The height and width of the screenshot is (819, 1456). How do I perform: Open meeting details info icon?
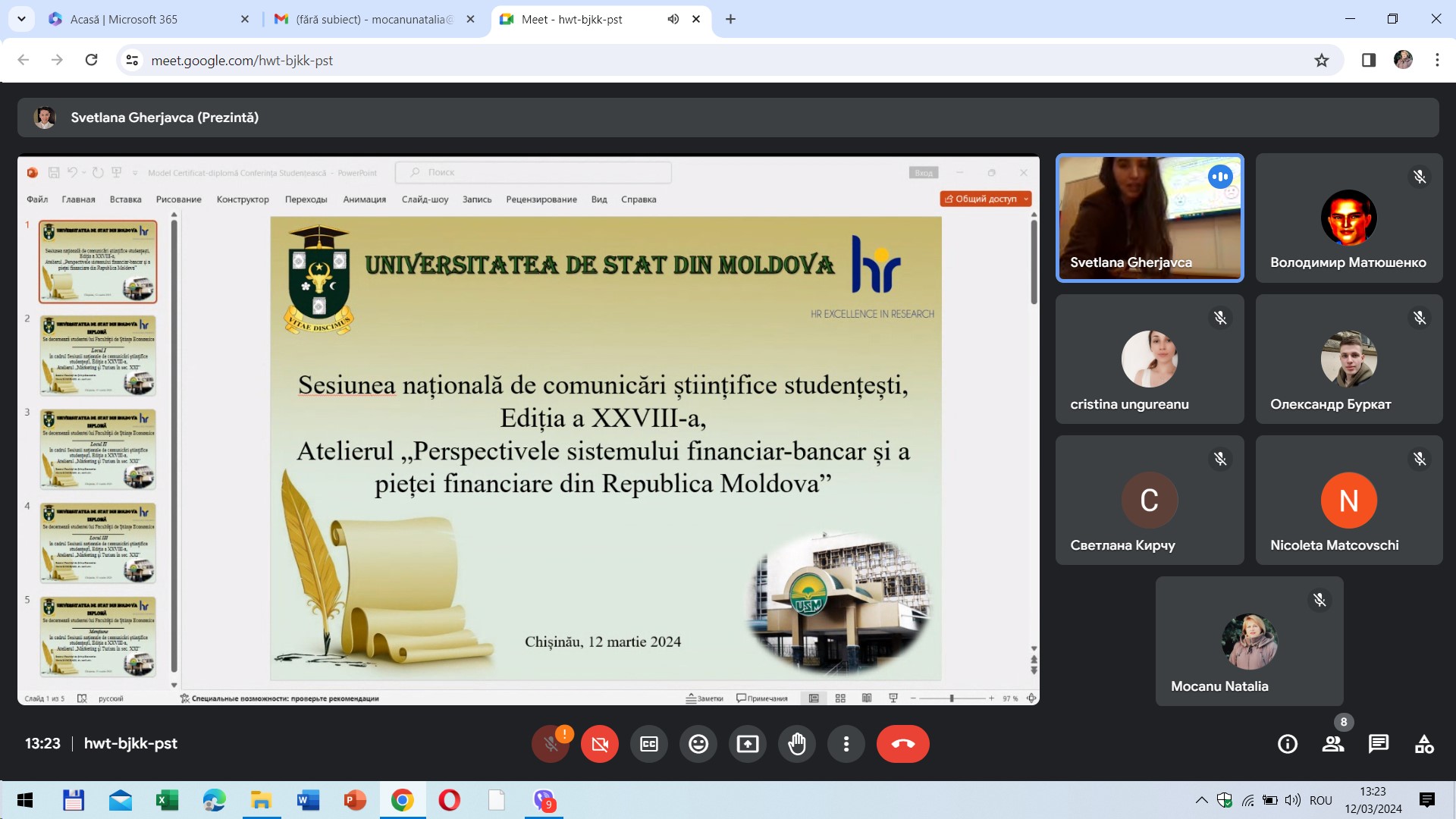point(1288,744)
